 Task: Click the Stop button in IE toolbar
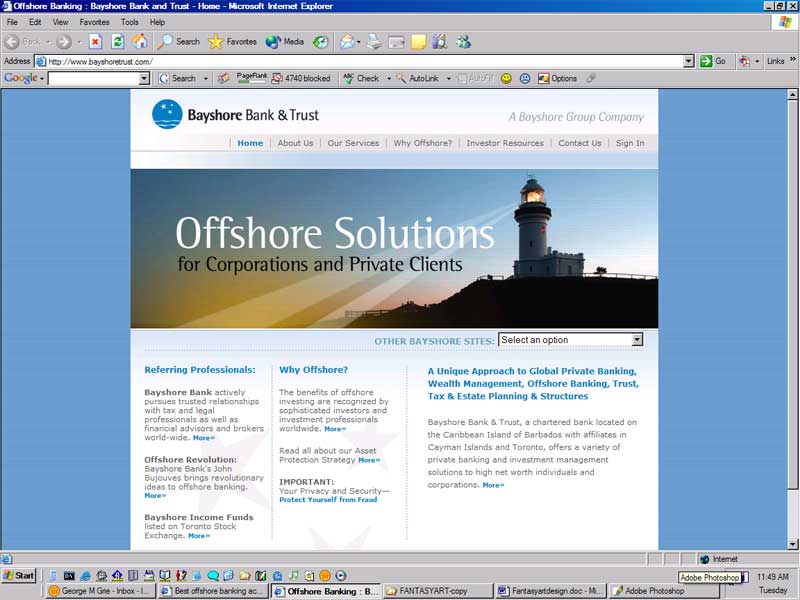pyautogui.click(x=95, y=42)
